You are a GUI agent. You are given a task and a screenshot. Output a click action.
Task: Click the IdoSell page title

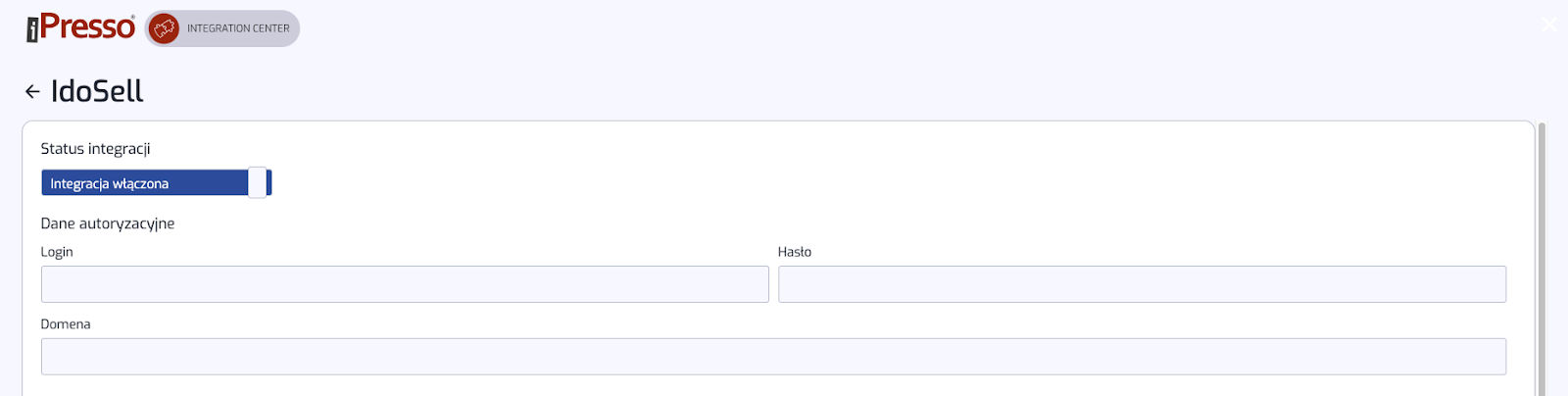[97, 91]
